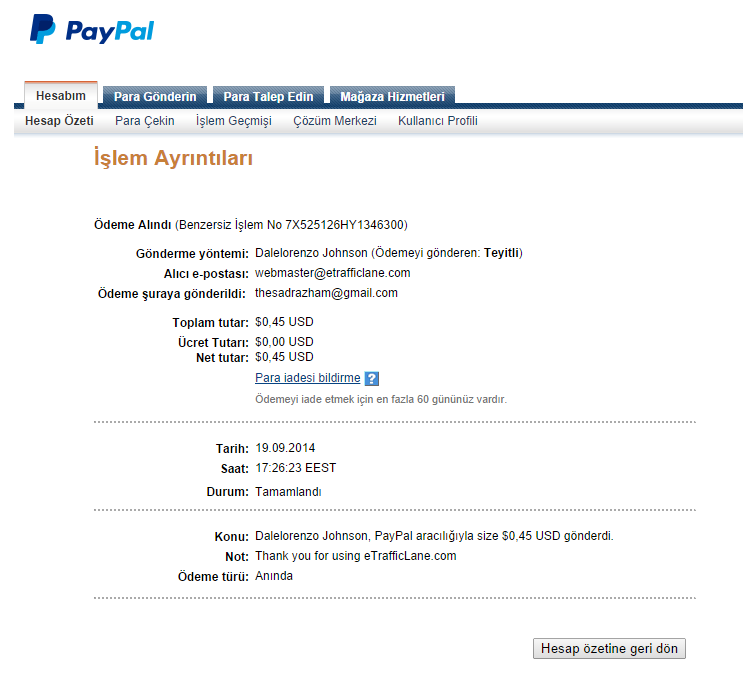The height and width of the screenshot is (677, 743).
Task: Click the Net tutar $0,45 USD value
Action: [284, 357]
